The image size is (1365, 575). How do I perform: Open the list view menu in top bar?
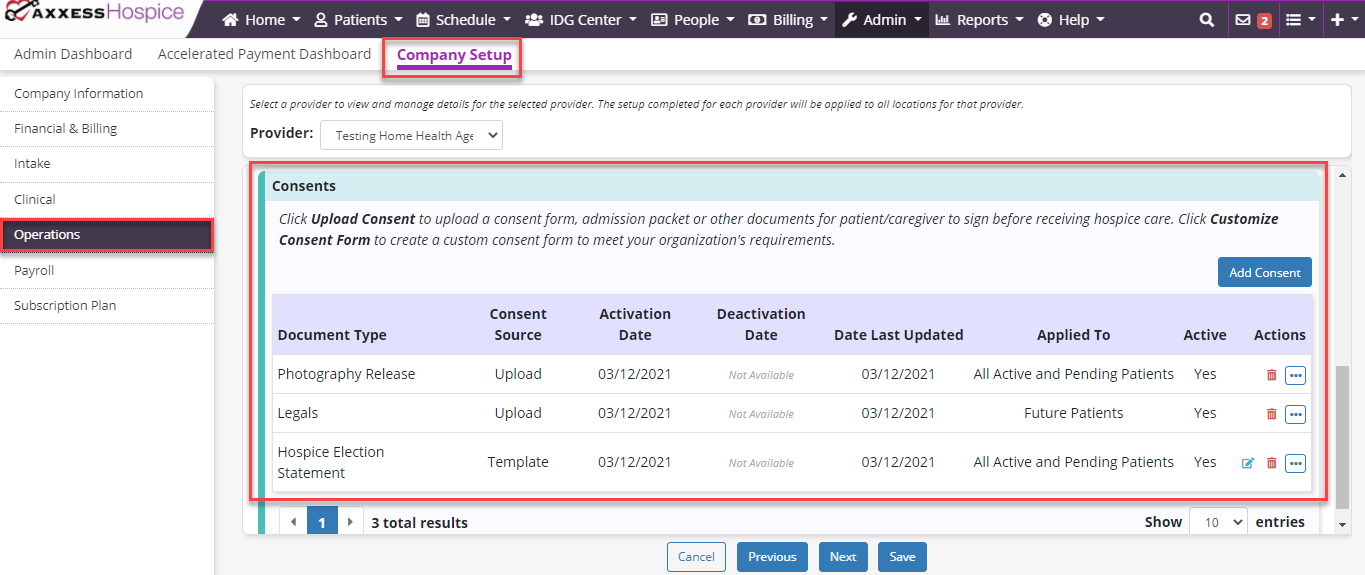(x=1300, y=20)
